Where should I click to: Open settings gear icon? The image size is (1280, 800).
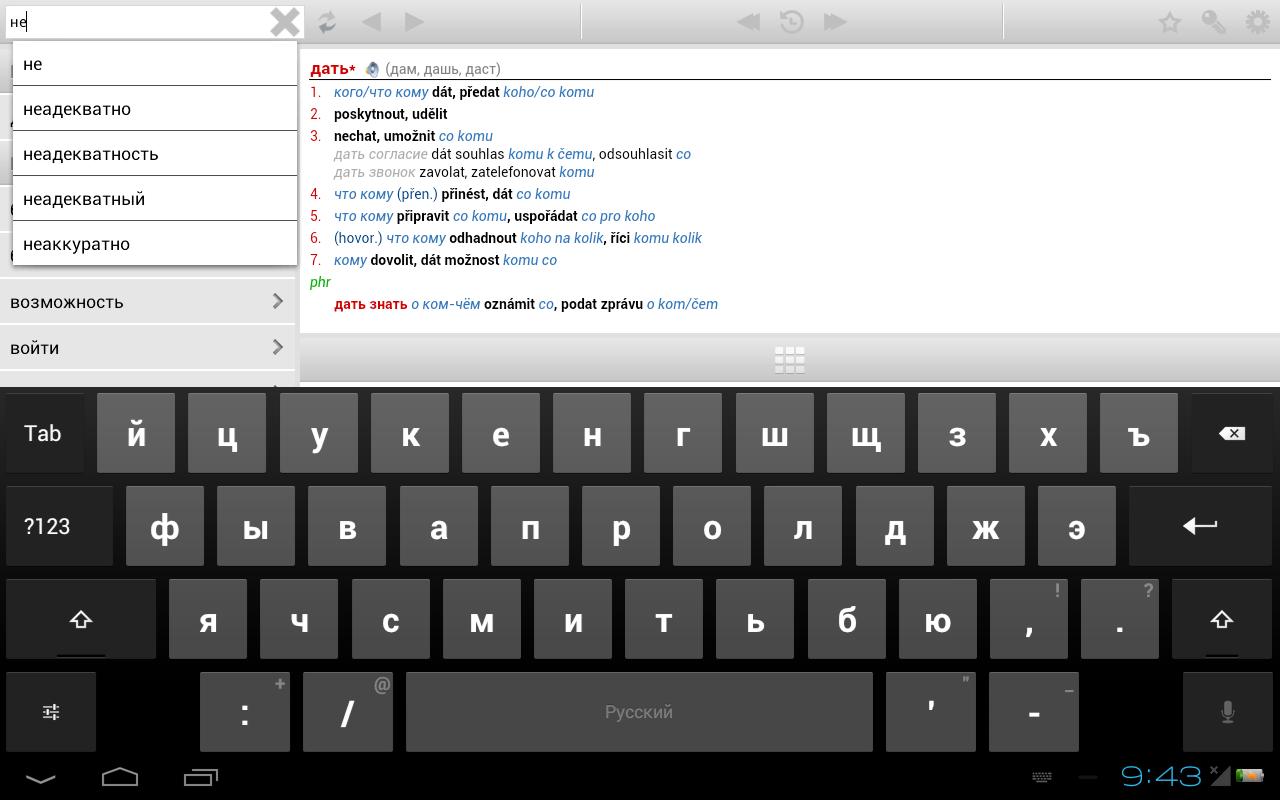click(1257, 22)
